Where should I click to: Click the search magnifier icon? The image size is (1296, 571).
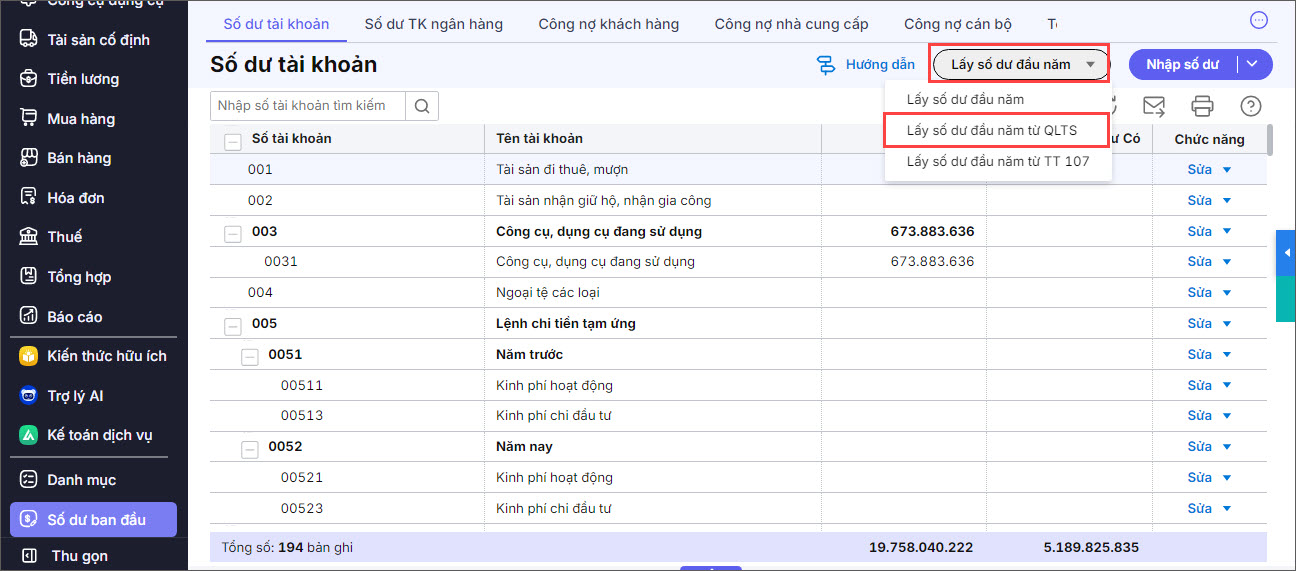pyautogui.click(x=422, y=106)
